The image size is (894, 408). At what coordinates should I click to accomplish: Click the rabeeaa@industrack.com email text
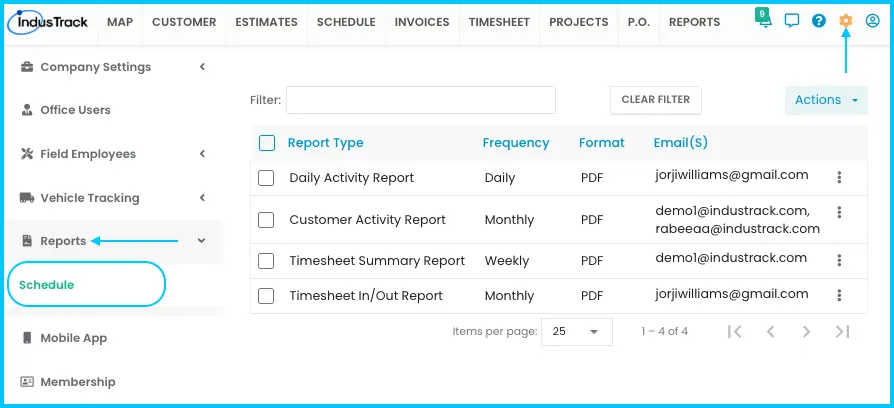click(x=738, y=229)
